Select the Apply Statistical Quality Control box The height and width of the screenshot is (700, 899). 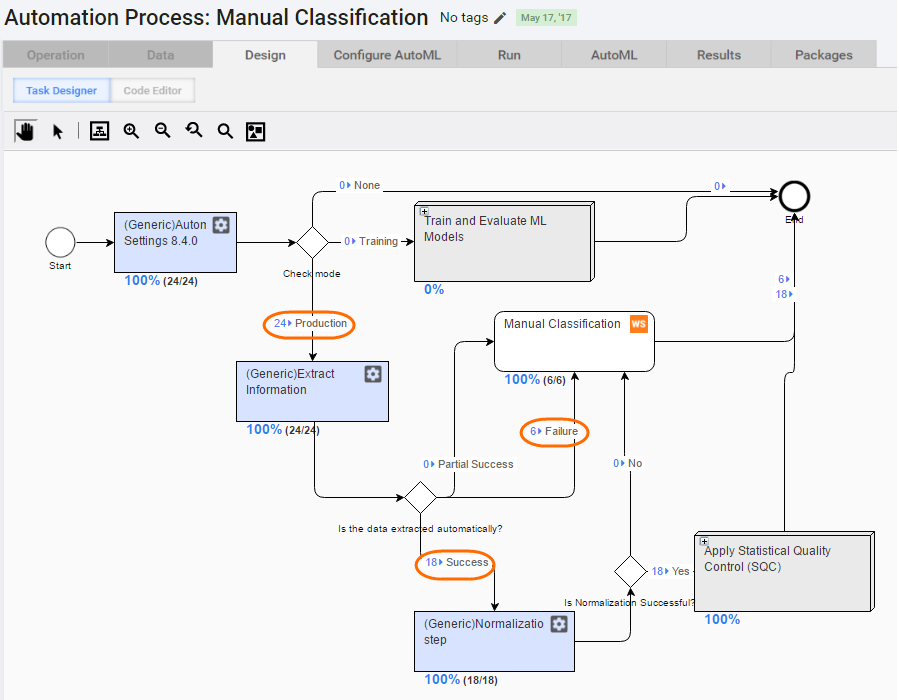pos(784,572)
